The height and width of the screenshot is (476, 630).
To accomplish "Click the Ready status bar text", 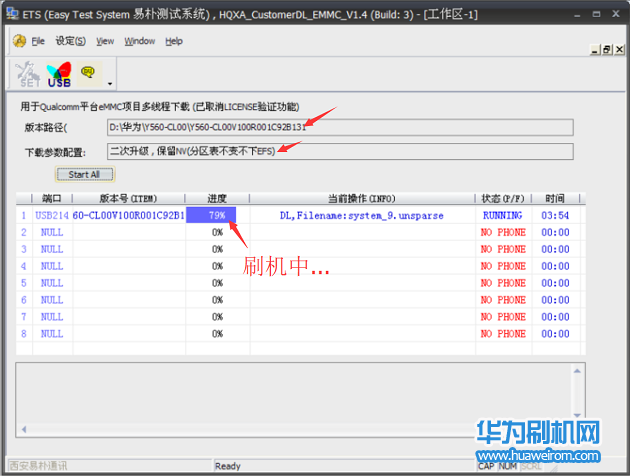I will click(x=228, y=466).
